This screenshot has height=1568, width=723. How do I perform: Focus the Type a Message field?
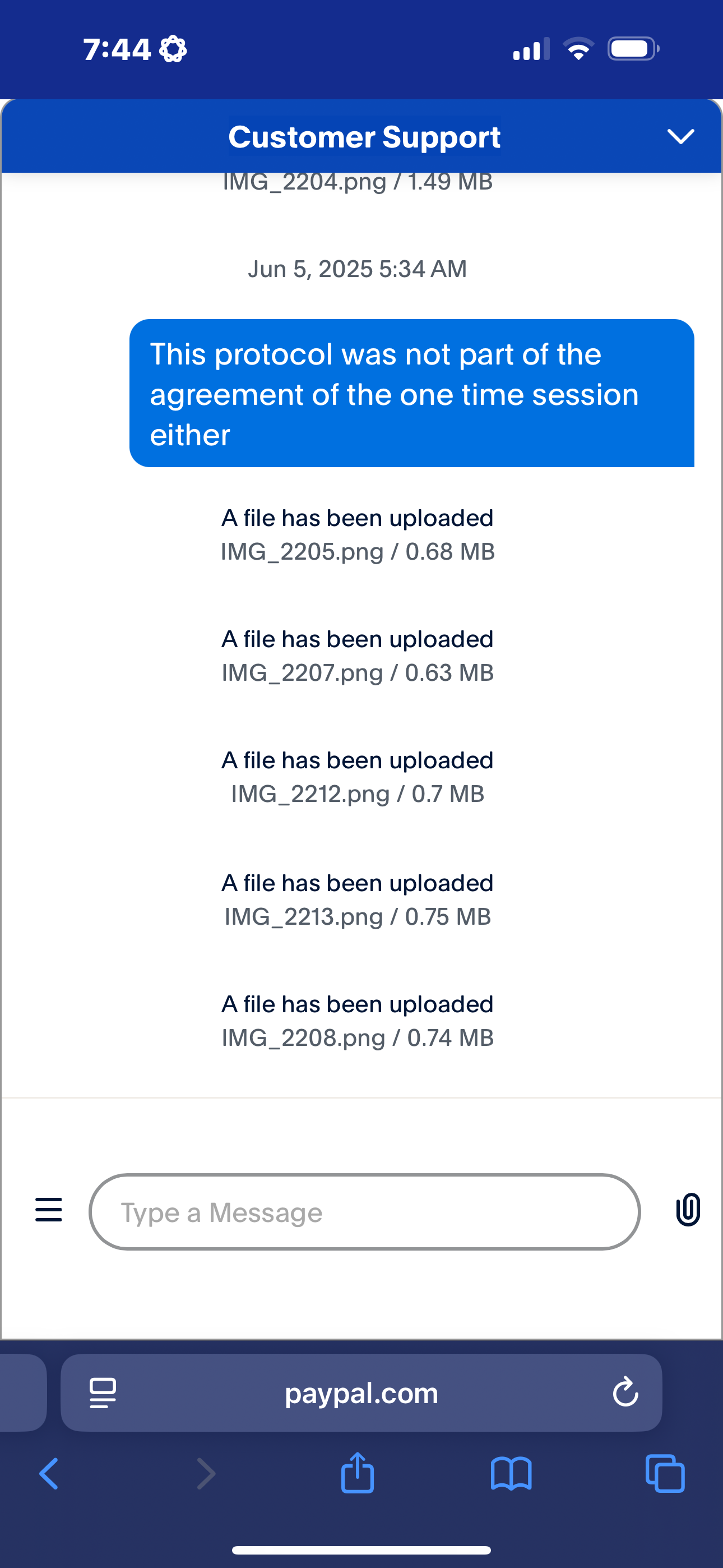click(364, 1212)
